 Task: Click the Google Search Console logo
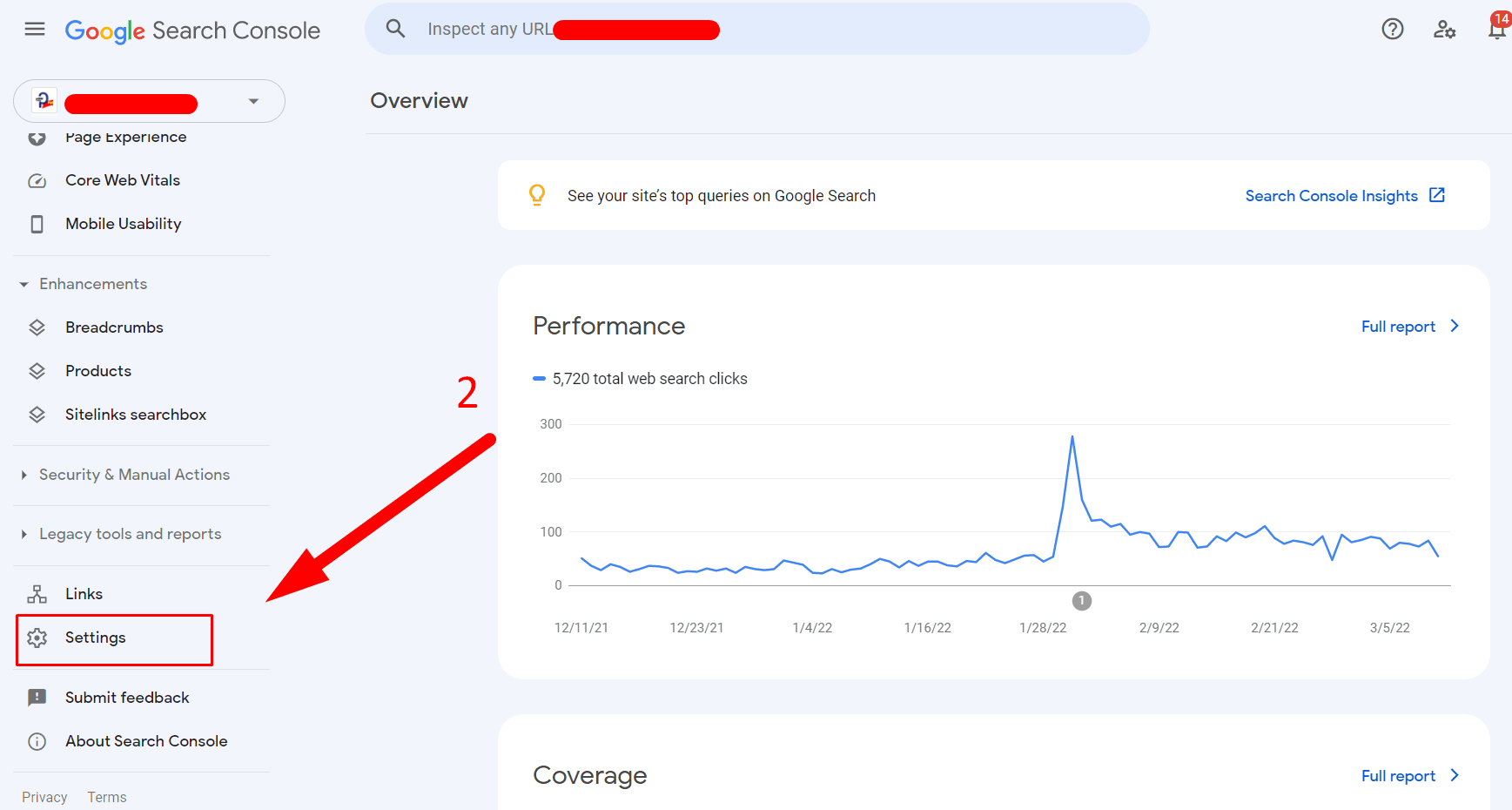coord(192,30)
